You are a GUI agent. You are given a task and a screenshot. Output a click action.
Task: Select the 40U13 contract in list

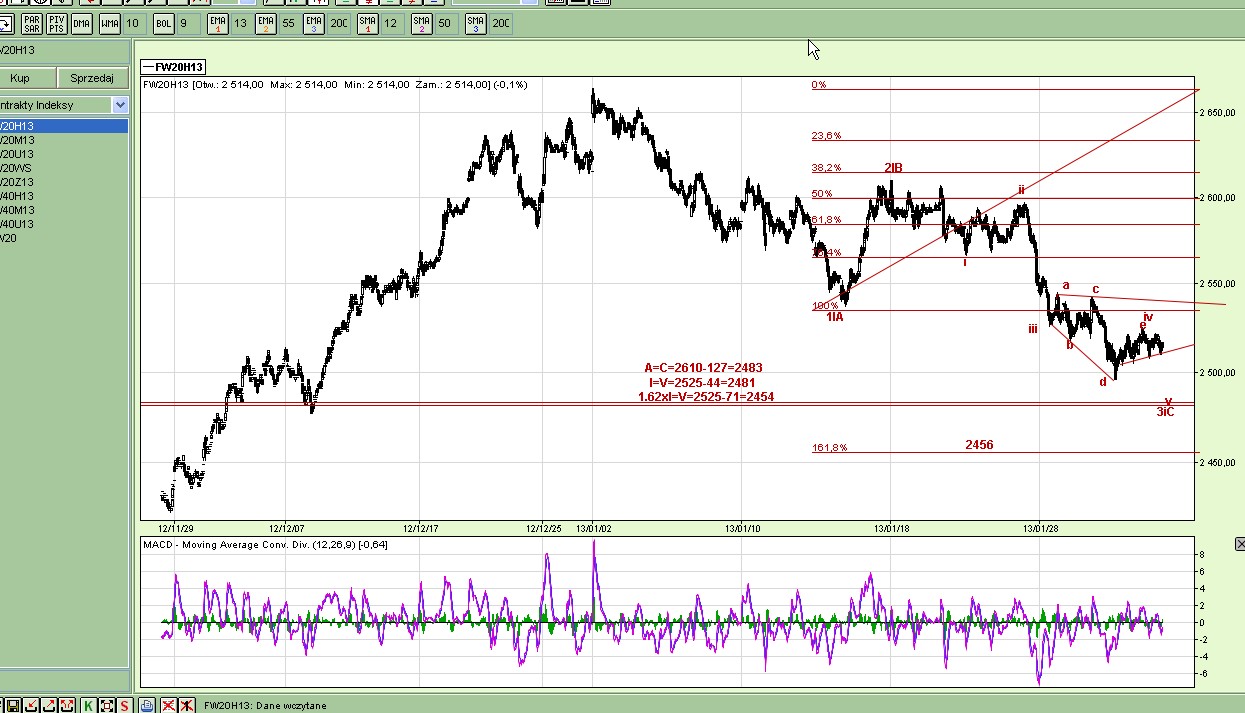pos(64,224)
